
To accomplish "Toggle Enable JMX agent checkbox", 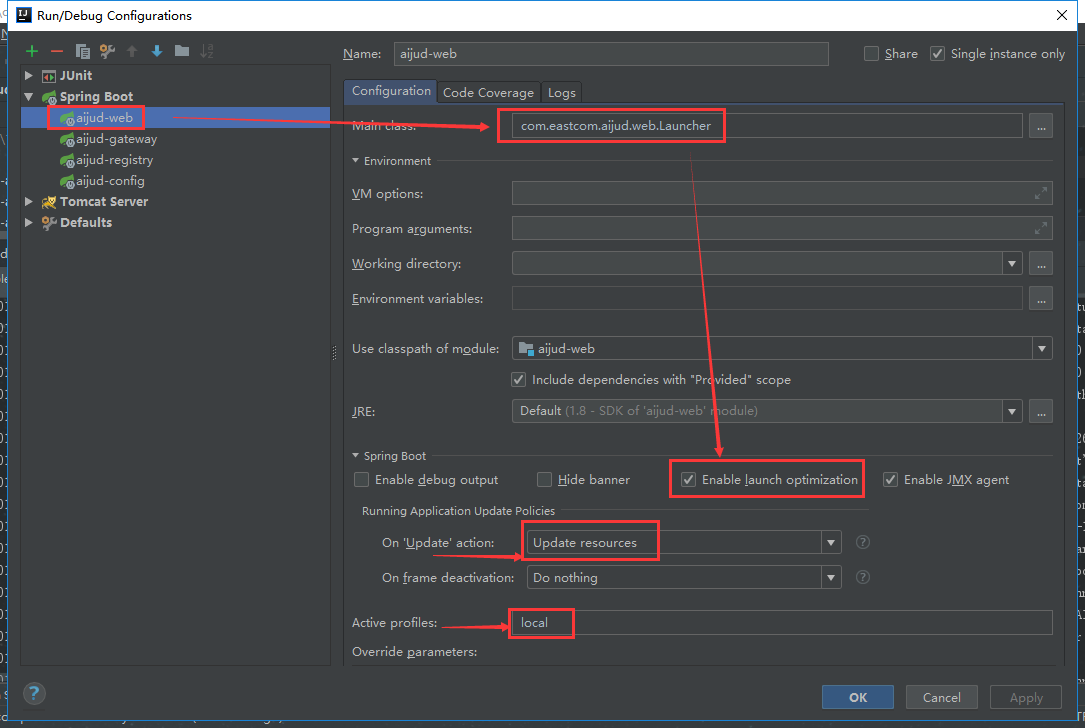I will tap(891, 480).
